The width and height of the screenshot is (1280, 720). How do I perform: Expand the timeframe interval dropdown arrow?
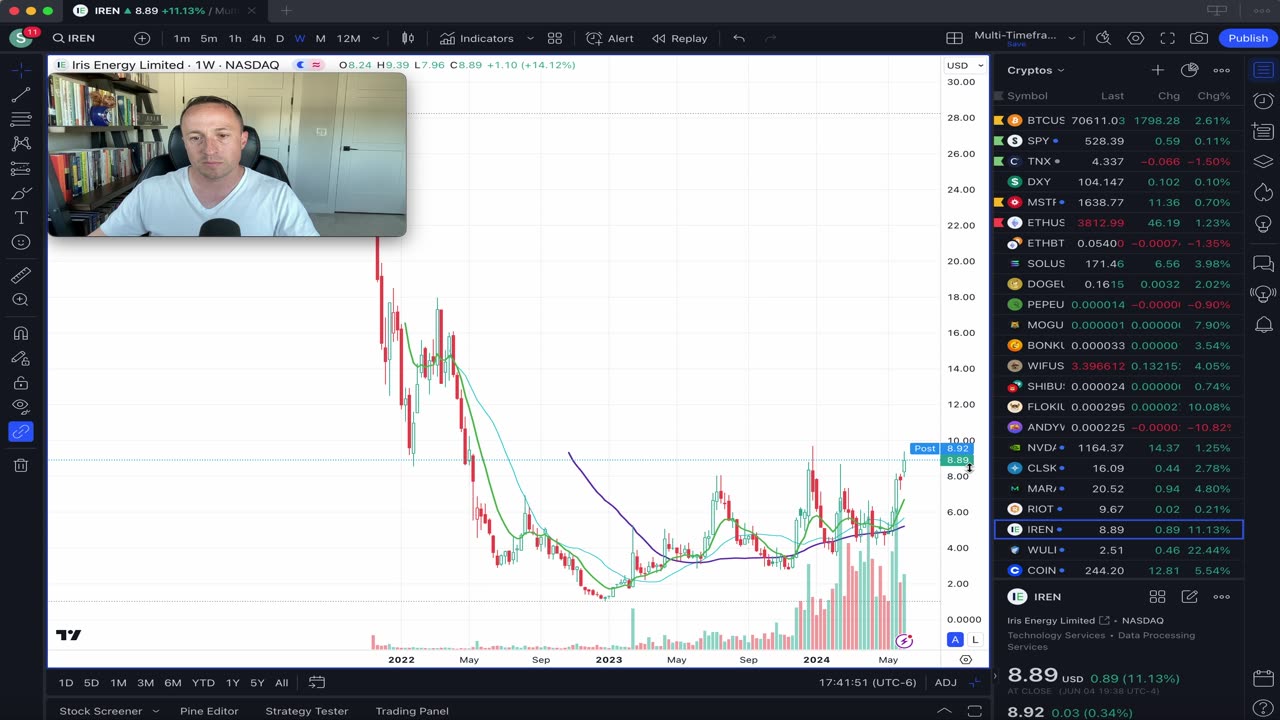(376, 38)
